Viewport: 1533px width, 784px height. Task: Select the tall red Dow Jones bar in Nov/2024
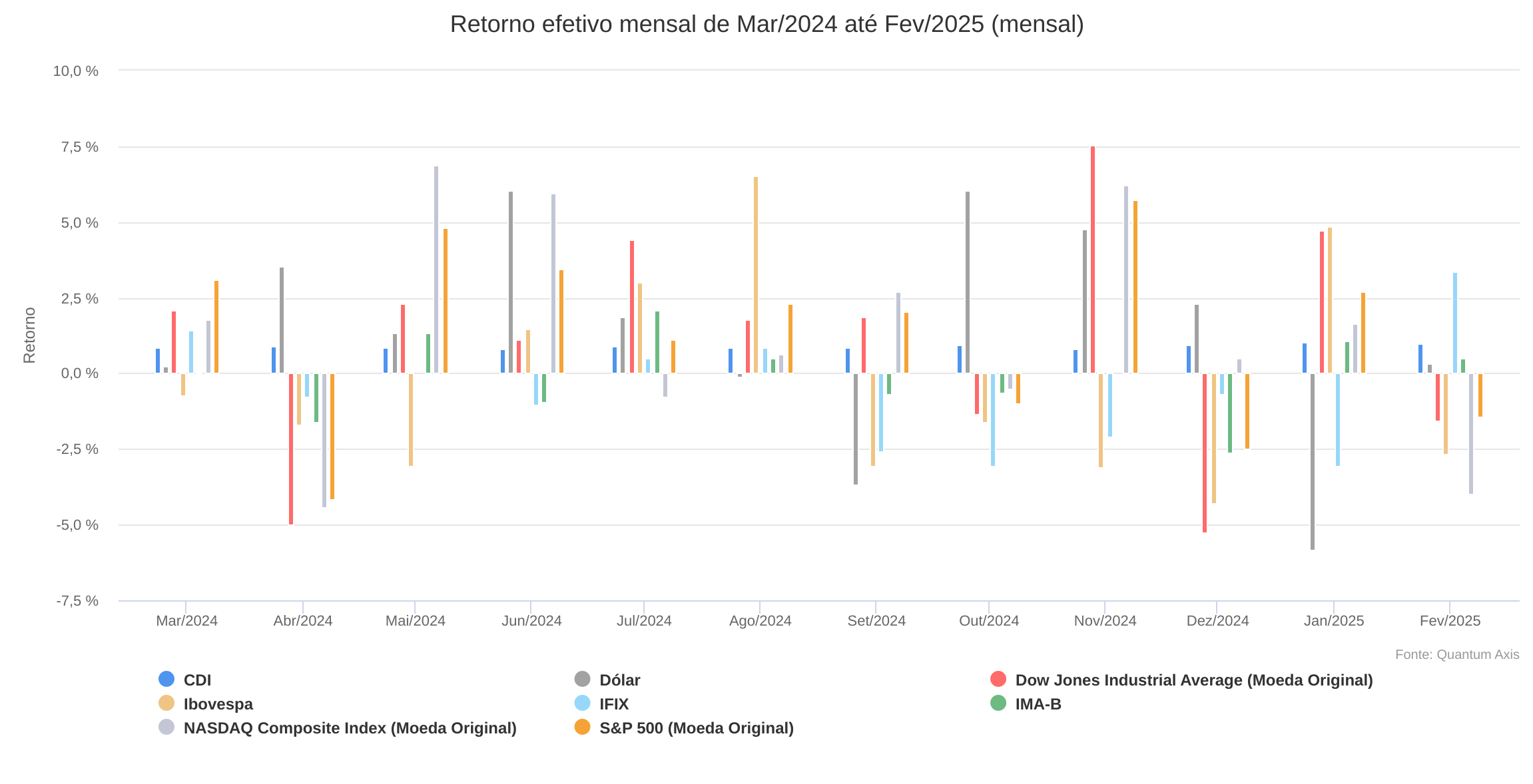[1093, 260]
